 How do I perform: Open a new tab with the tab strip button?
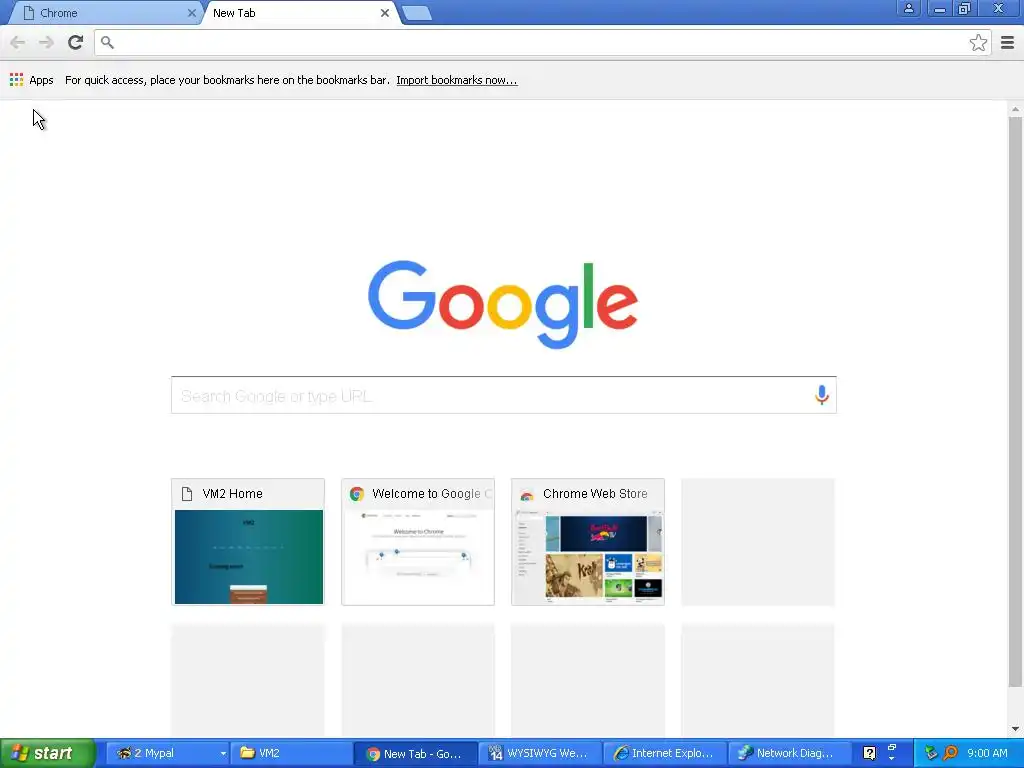417,13
